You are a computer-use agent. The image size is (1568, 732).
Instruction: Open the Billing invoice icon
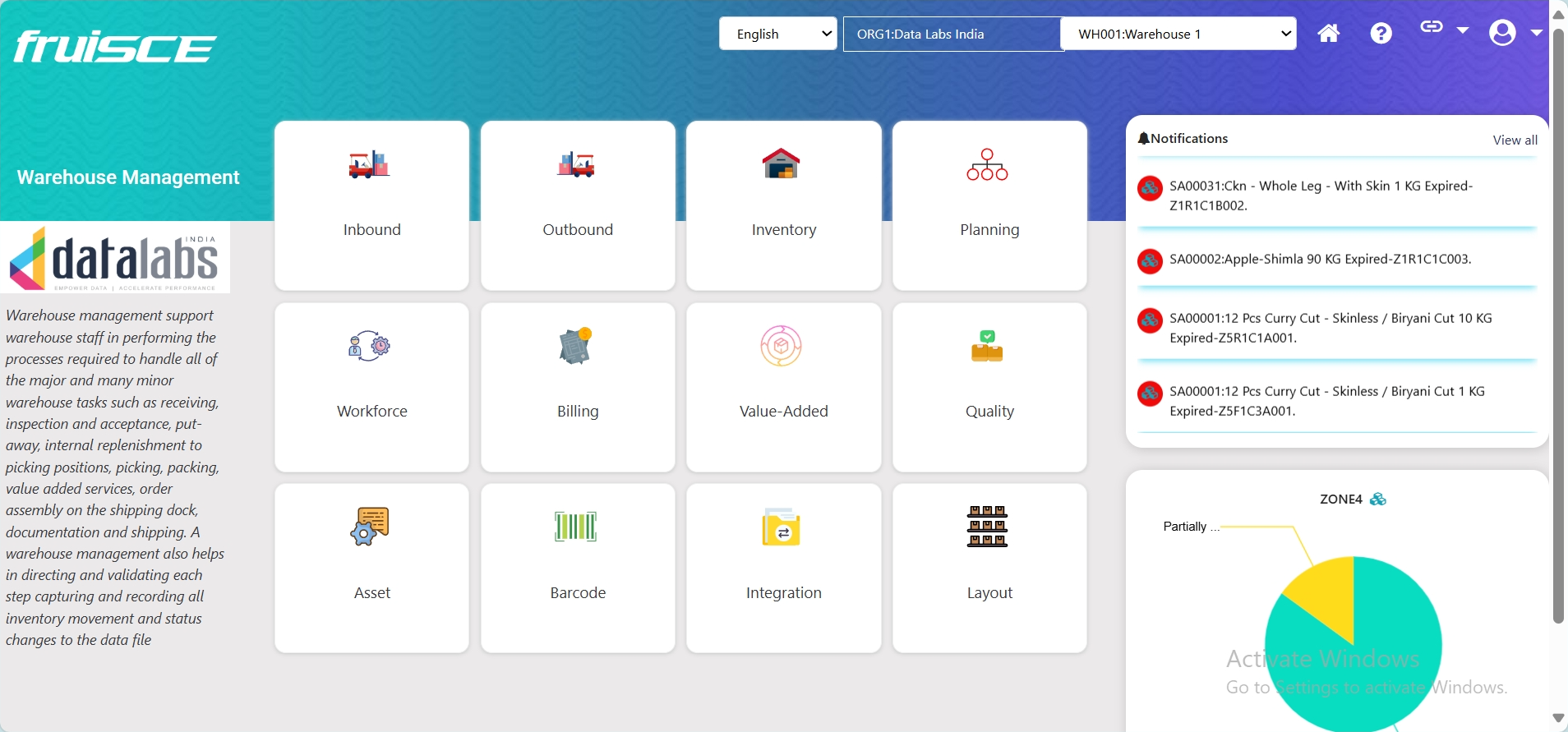click(x=576, y=347)
